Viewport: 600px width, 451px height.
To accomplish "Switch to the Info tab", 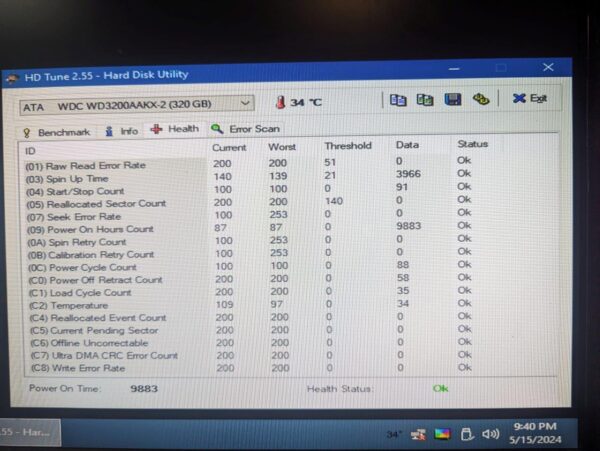I will pos(121,131).
